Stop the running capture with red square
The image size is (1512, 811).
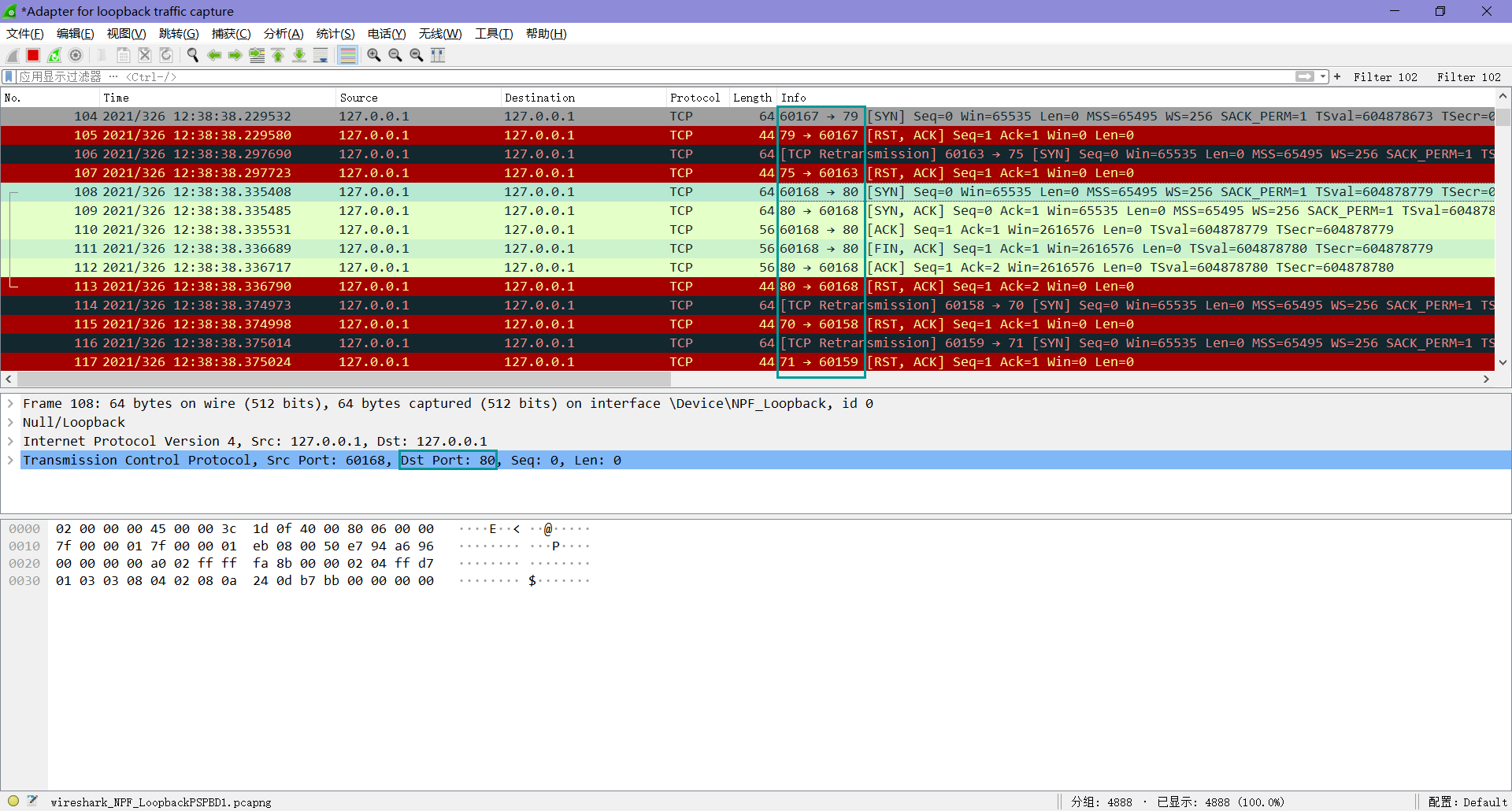33,55
